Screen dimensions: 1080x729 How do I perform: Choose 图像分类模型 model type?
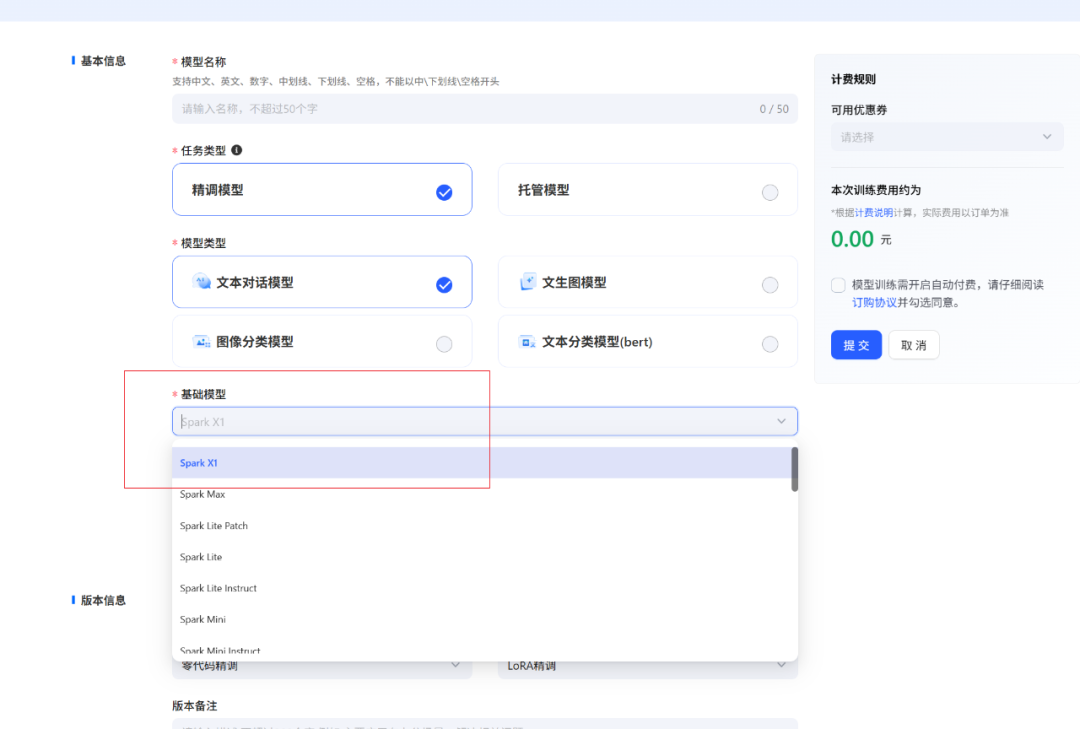pyautogui.click(x=322, y=342)
